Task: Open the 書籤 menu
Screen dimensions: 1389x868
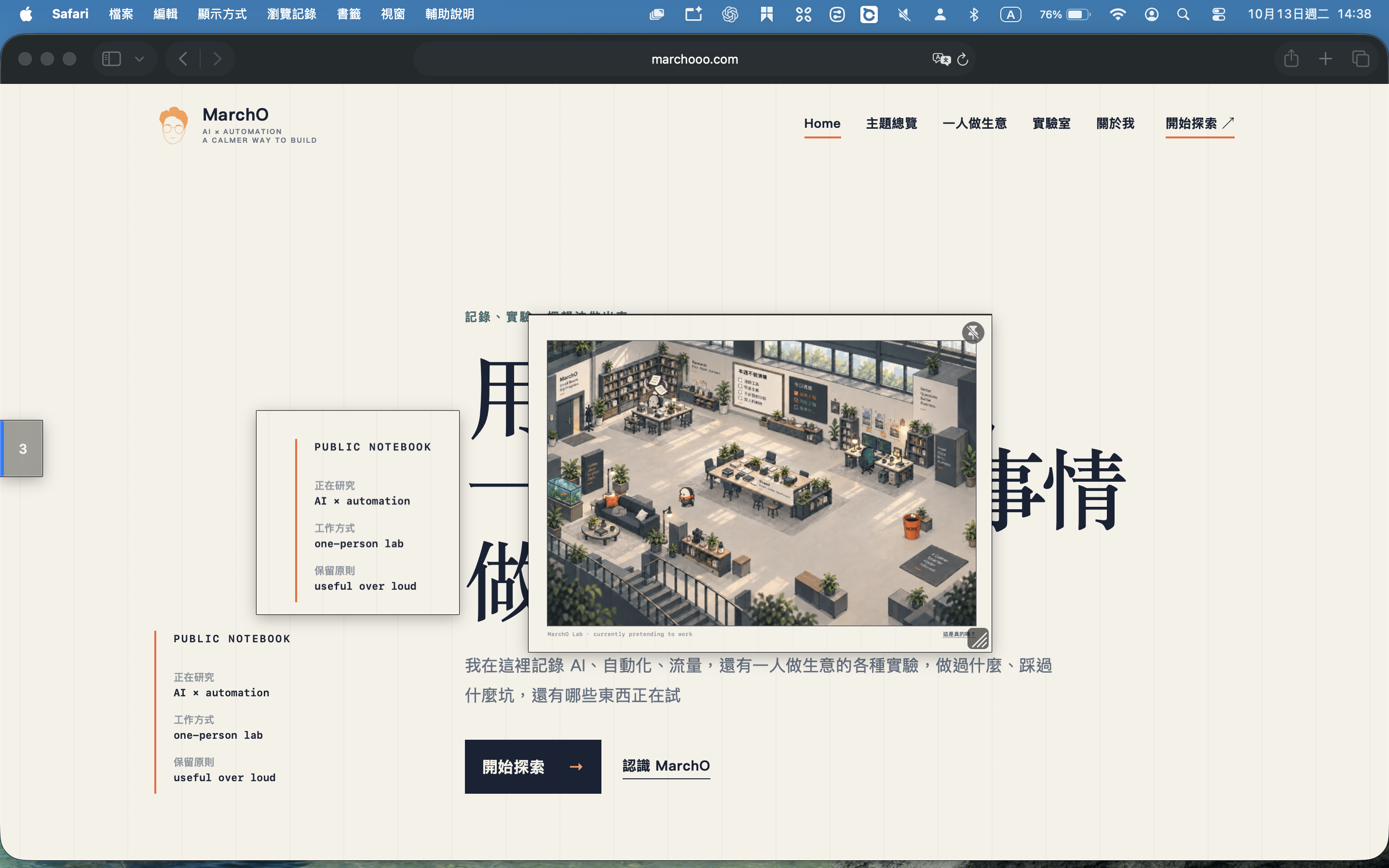Action: point(348,14)
